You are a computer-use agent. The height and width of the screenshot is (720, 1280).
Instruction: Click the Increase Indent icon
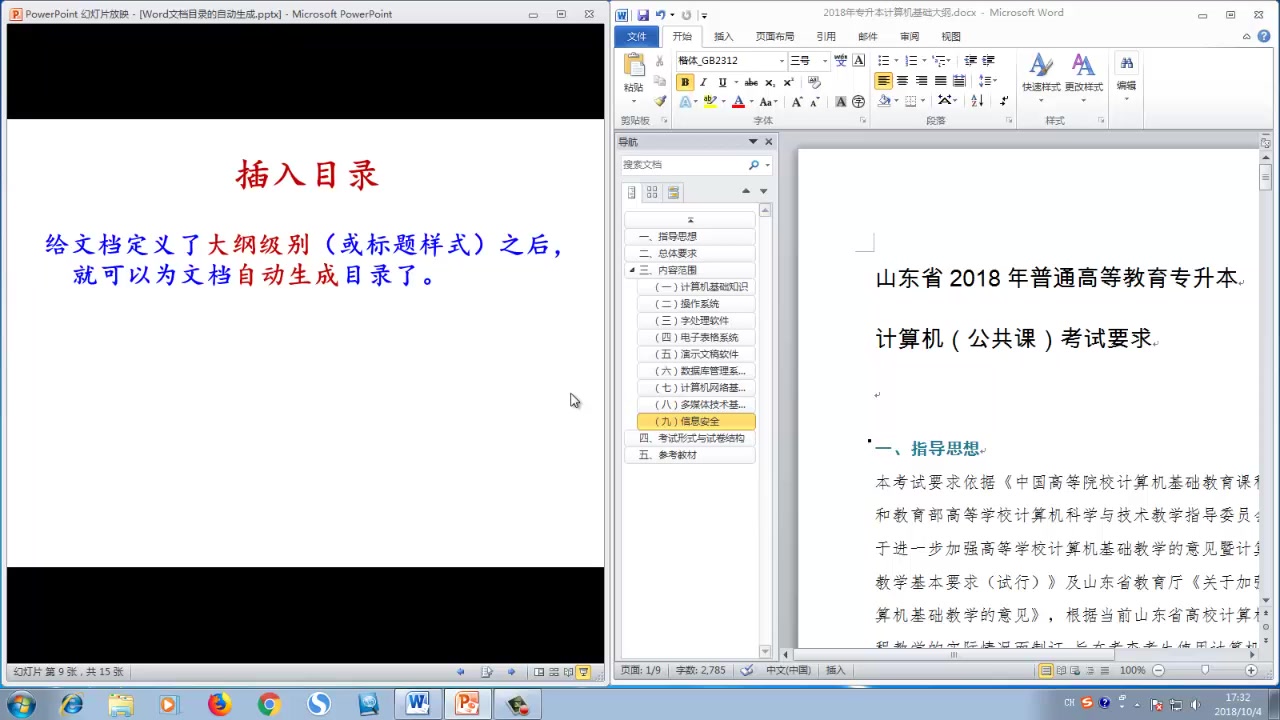tap(989, 61)
